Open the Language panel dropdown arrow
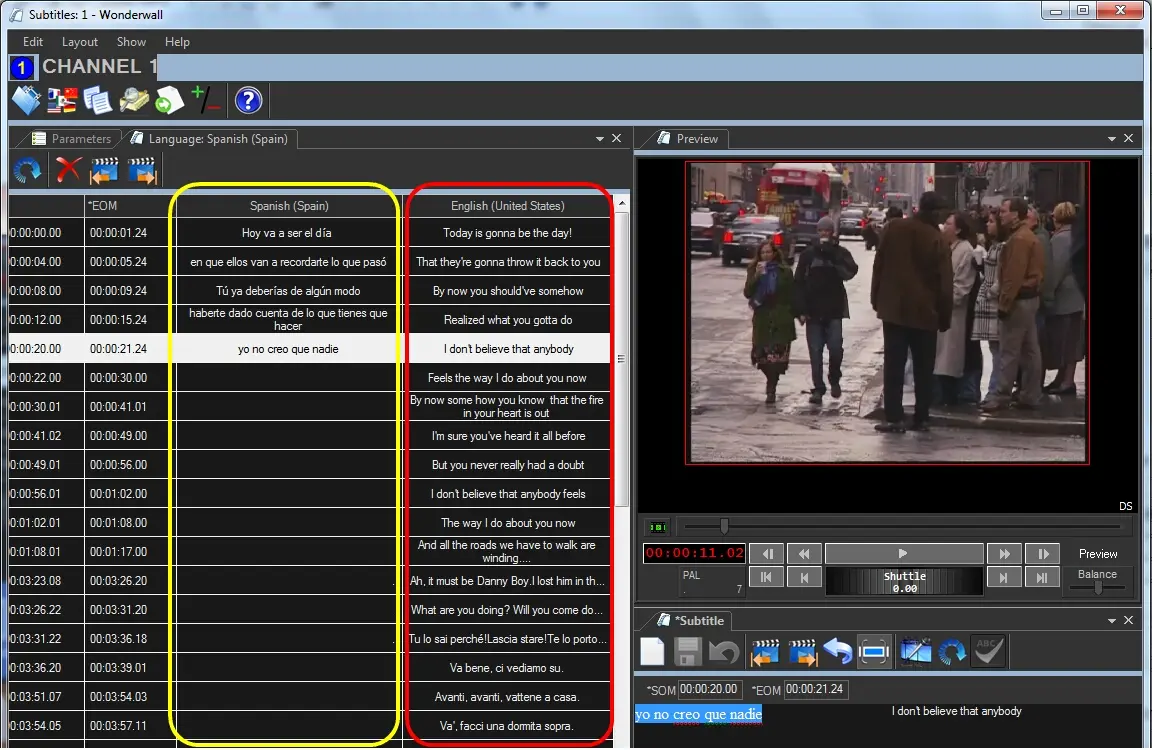The image size is (1152, 750). 600,139
